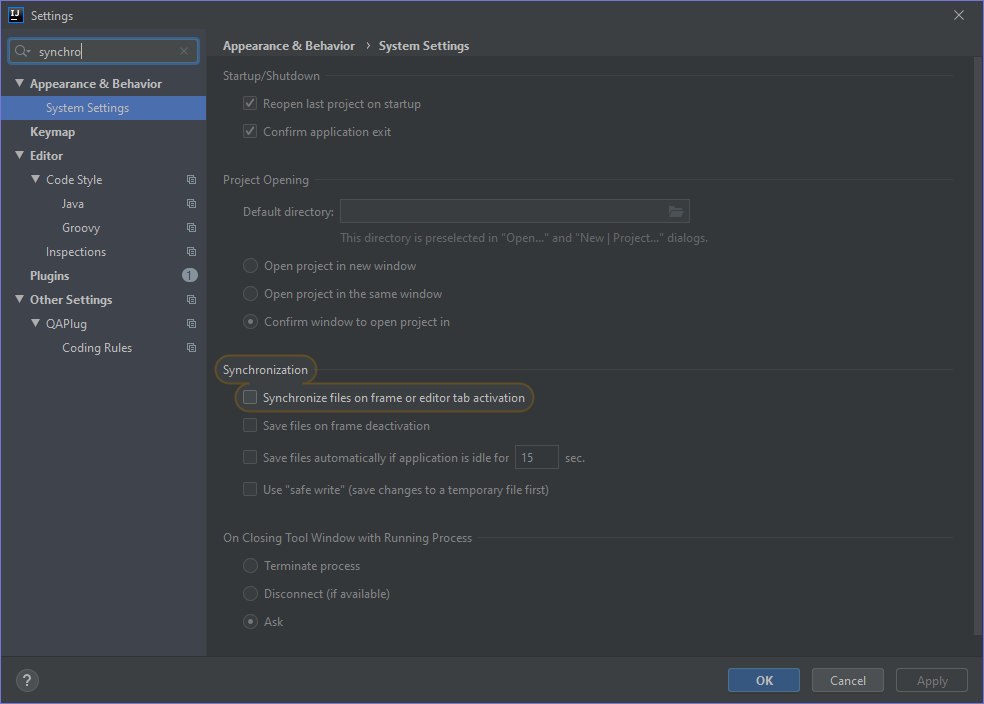This screenshot has height=704, width=984.
Task: Enable Use "safe write" checkbox
Action: click(250, 489)
